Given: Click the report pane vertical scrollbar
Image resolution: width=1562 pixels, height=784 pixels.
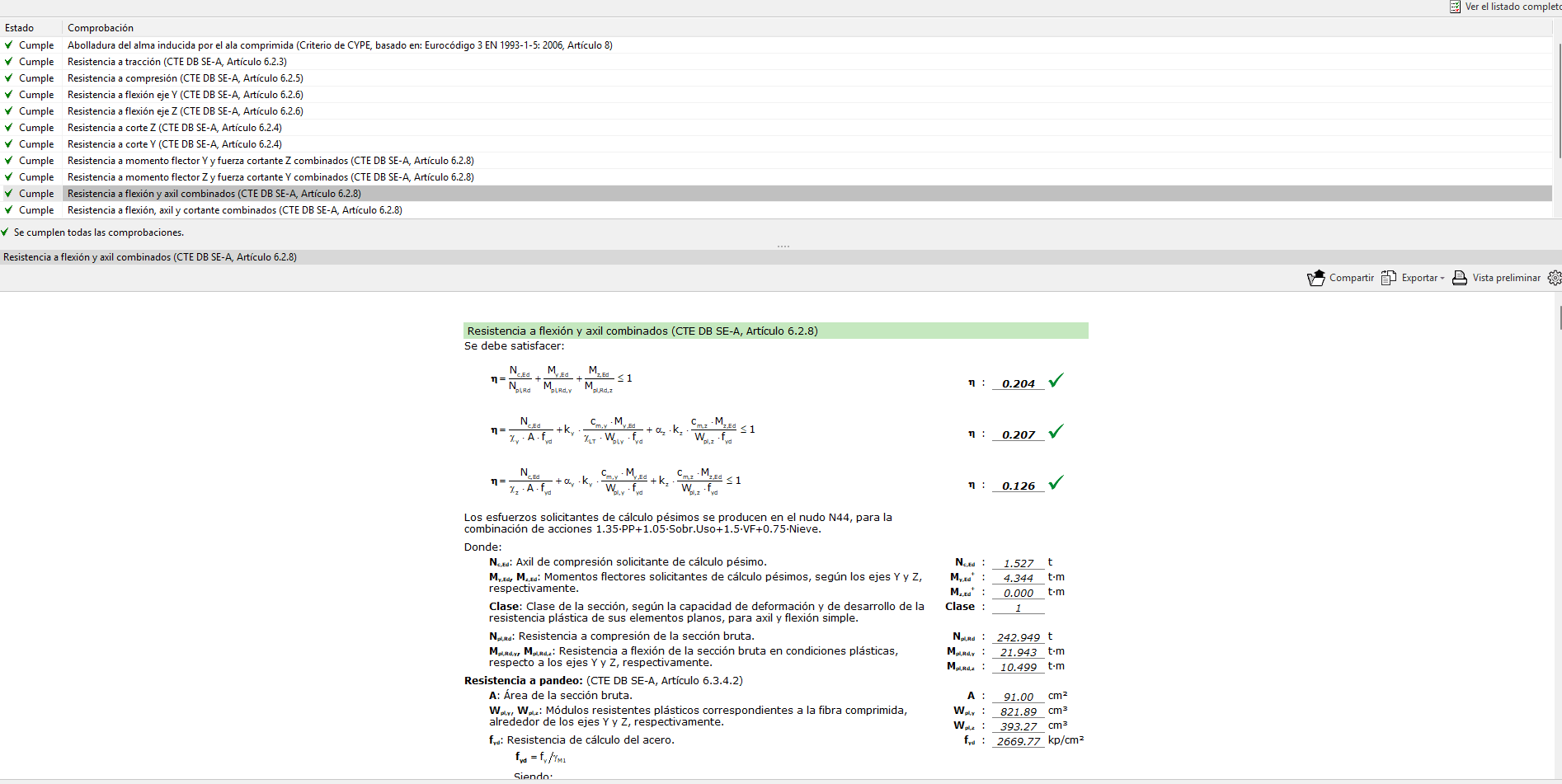Looking at the screenshot, I should click(x=1558, y=317).
